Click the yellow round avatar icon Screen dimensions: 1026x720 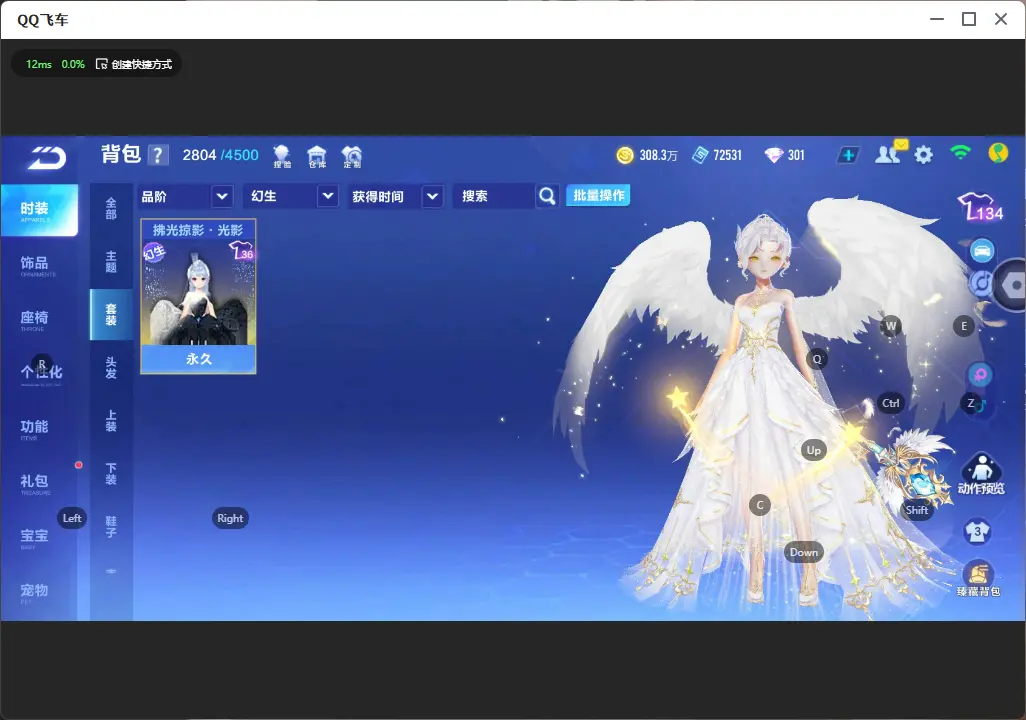click(998, 153)
